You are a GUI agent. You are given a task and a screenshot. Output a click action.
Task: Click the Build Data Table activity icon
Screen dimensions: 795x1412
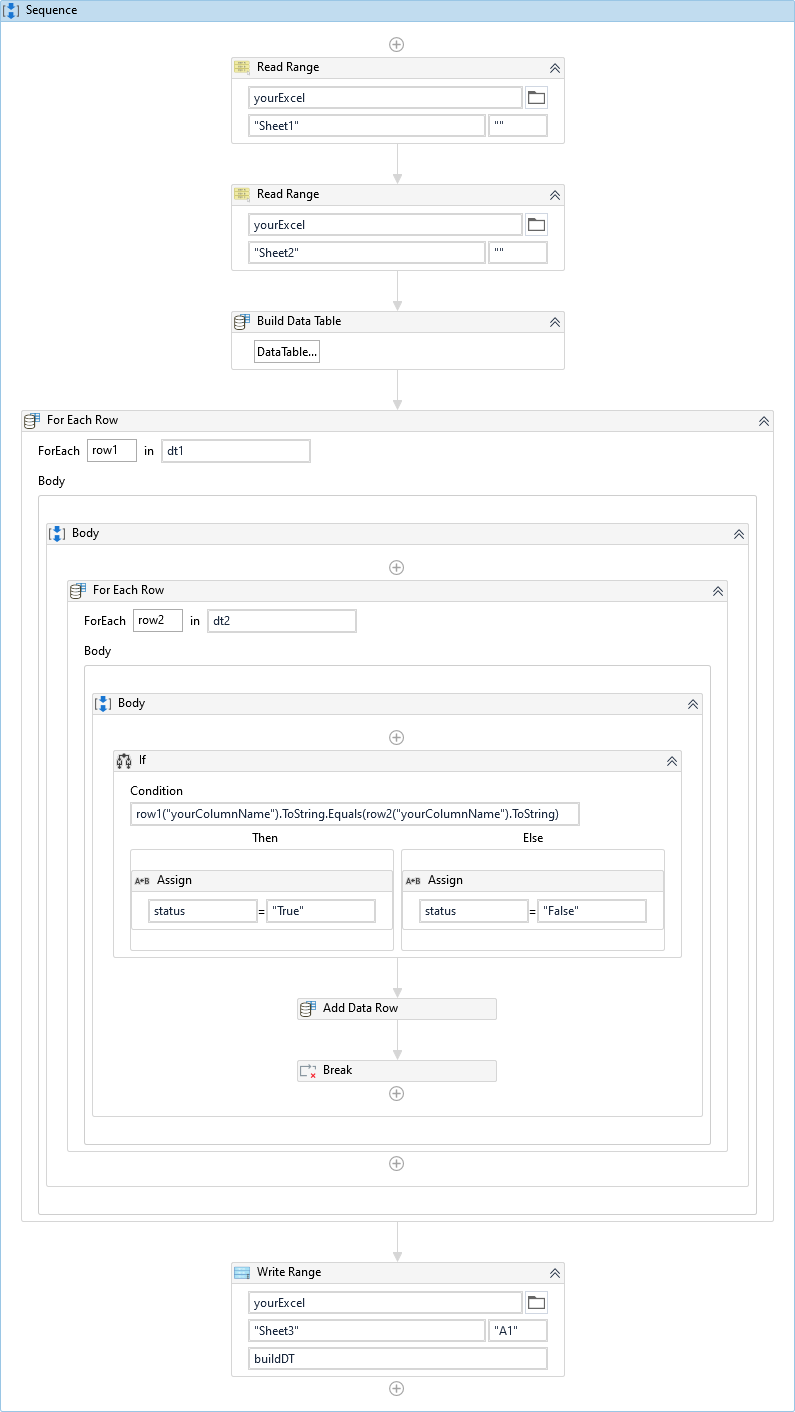coord(242,322)
